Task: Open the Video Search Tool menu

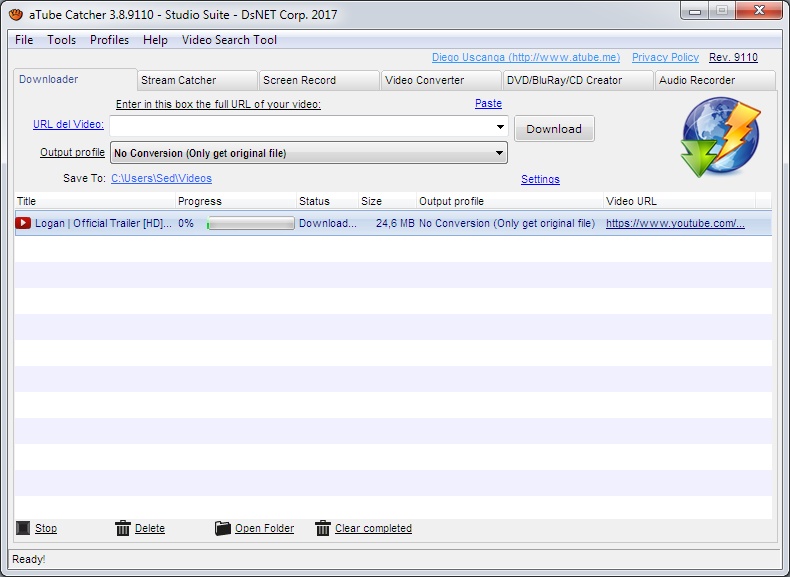Action: point(229,40)
